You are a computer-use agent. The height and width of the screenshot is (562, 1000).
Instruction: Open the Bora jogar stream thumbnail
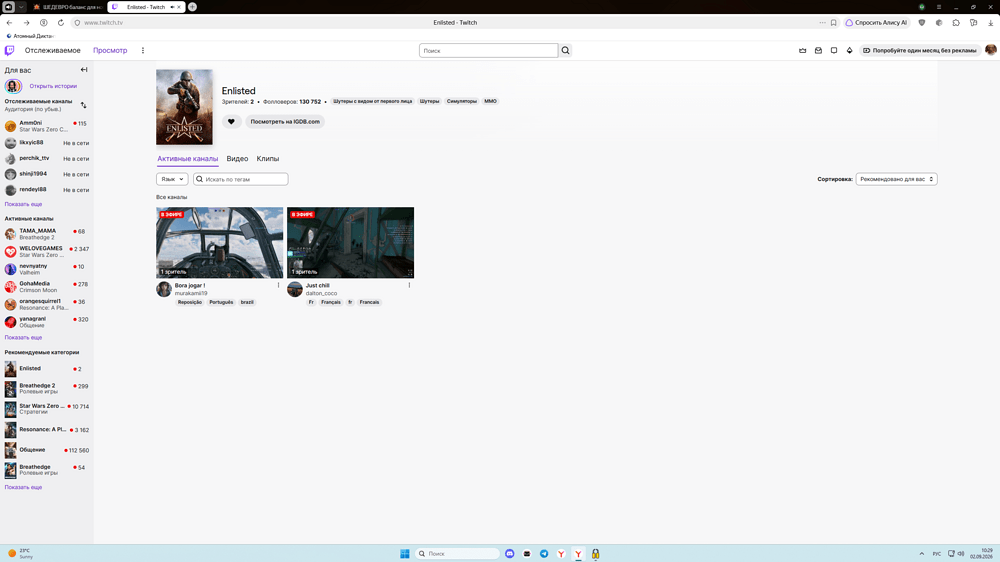click(x=219, y=242)
